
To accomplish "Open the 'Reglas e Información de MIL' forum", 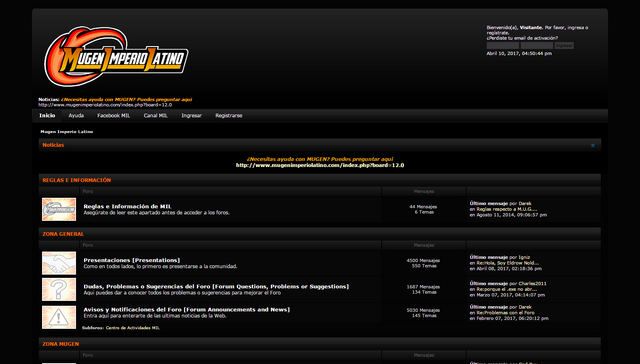I will tap(127, 206).
